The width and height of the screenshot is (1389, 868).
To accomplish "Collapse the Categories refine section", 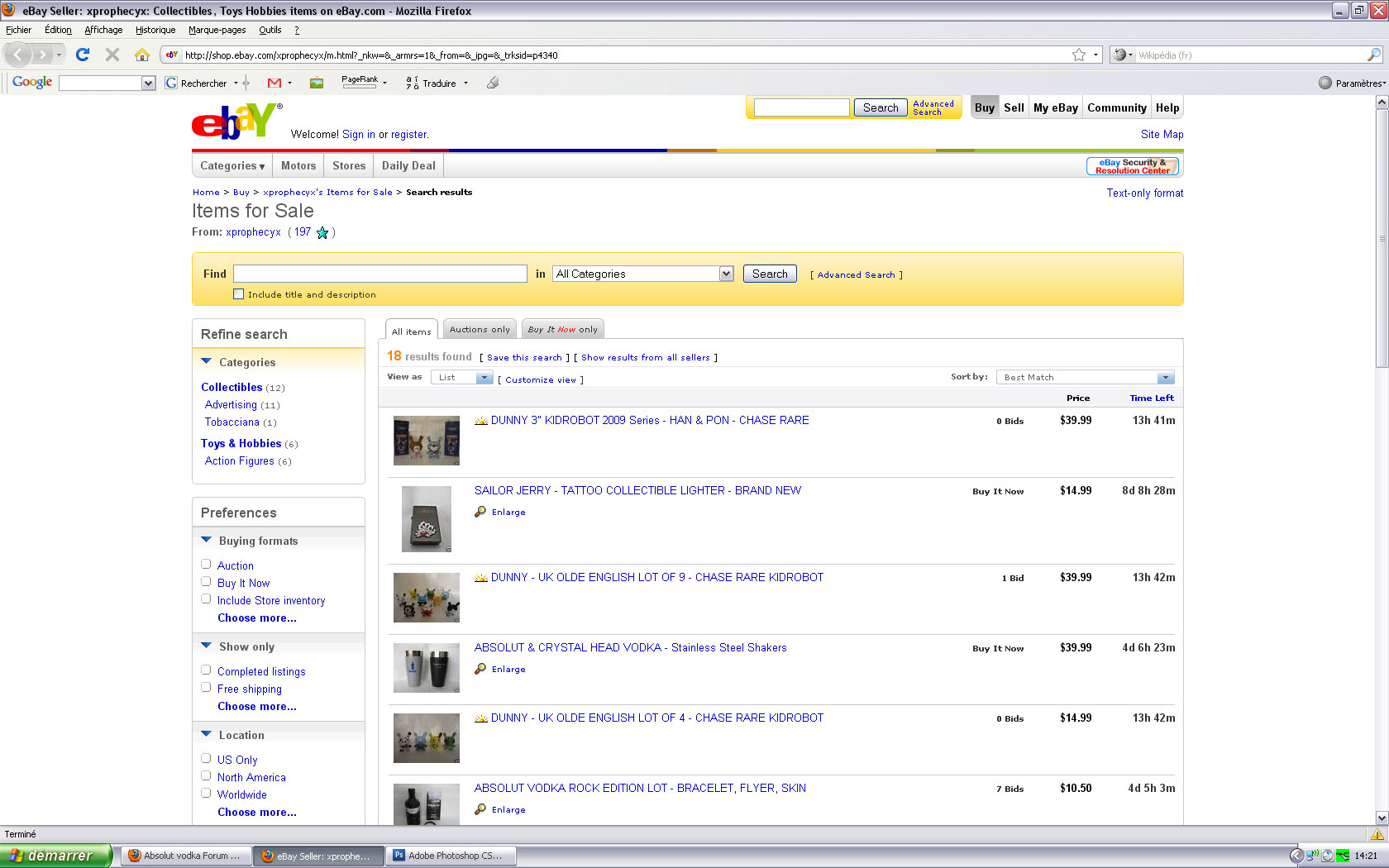I will click(206, 361).
